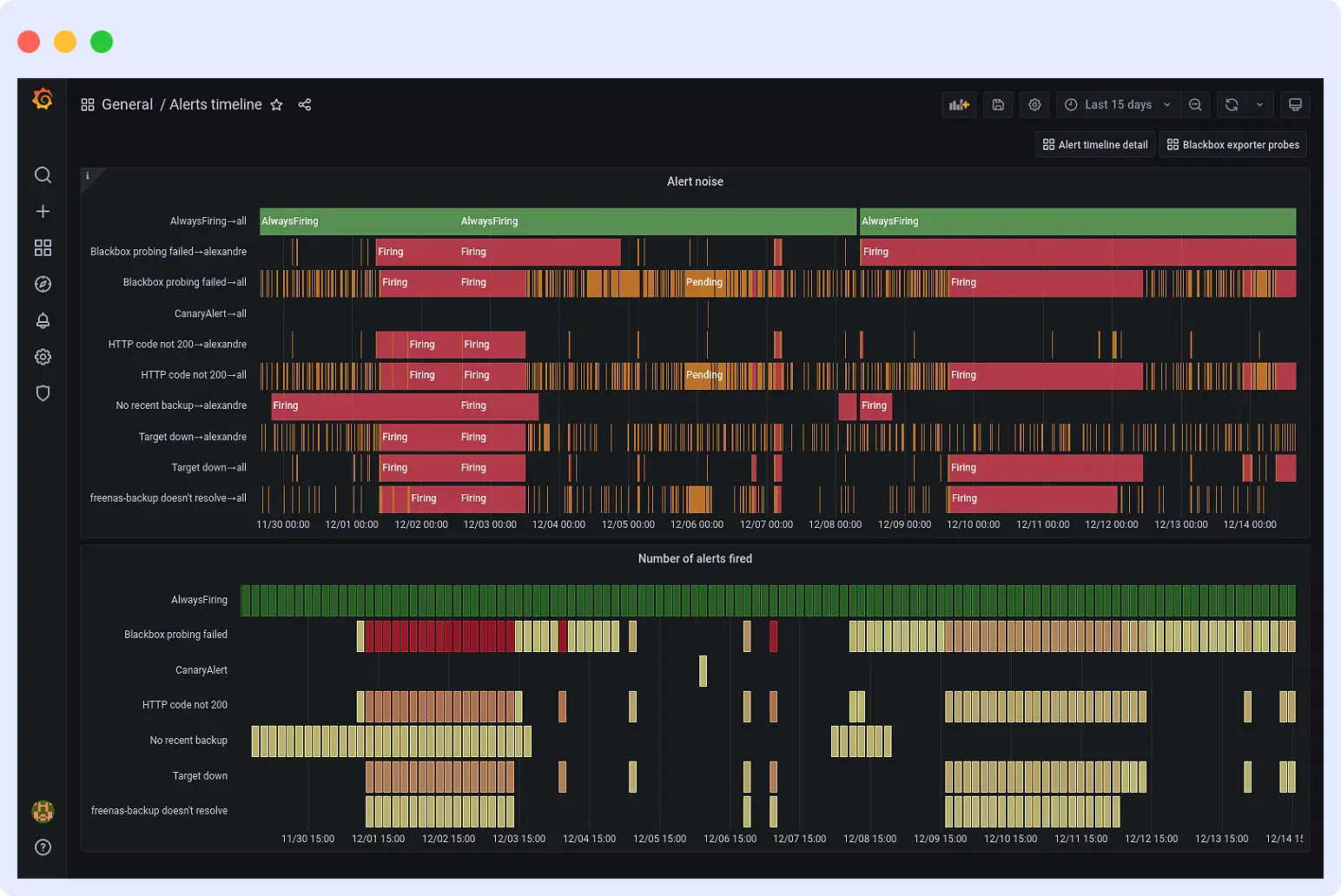Star the Alerts timeline dashboard

276,104
